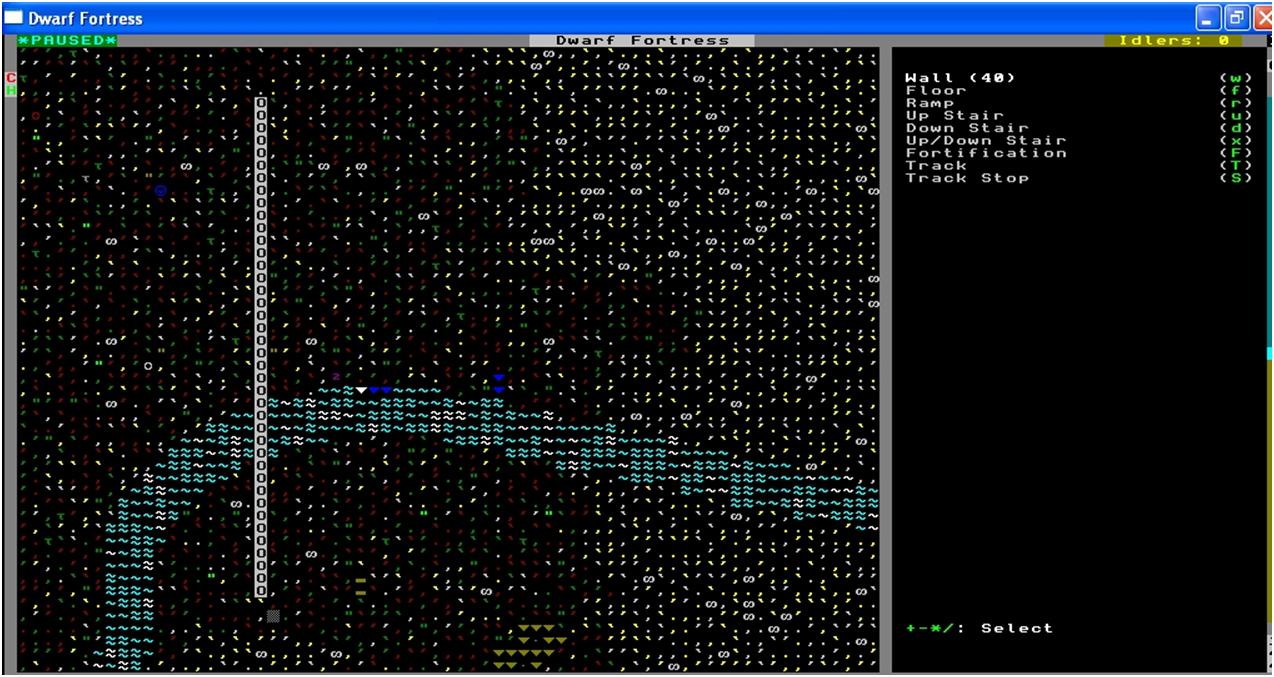Choose Track Stop in the menu
The image size is (1274, 677).
(x=966, y=178)
